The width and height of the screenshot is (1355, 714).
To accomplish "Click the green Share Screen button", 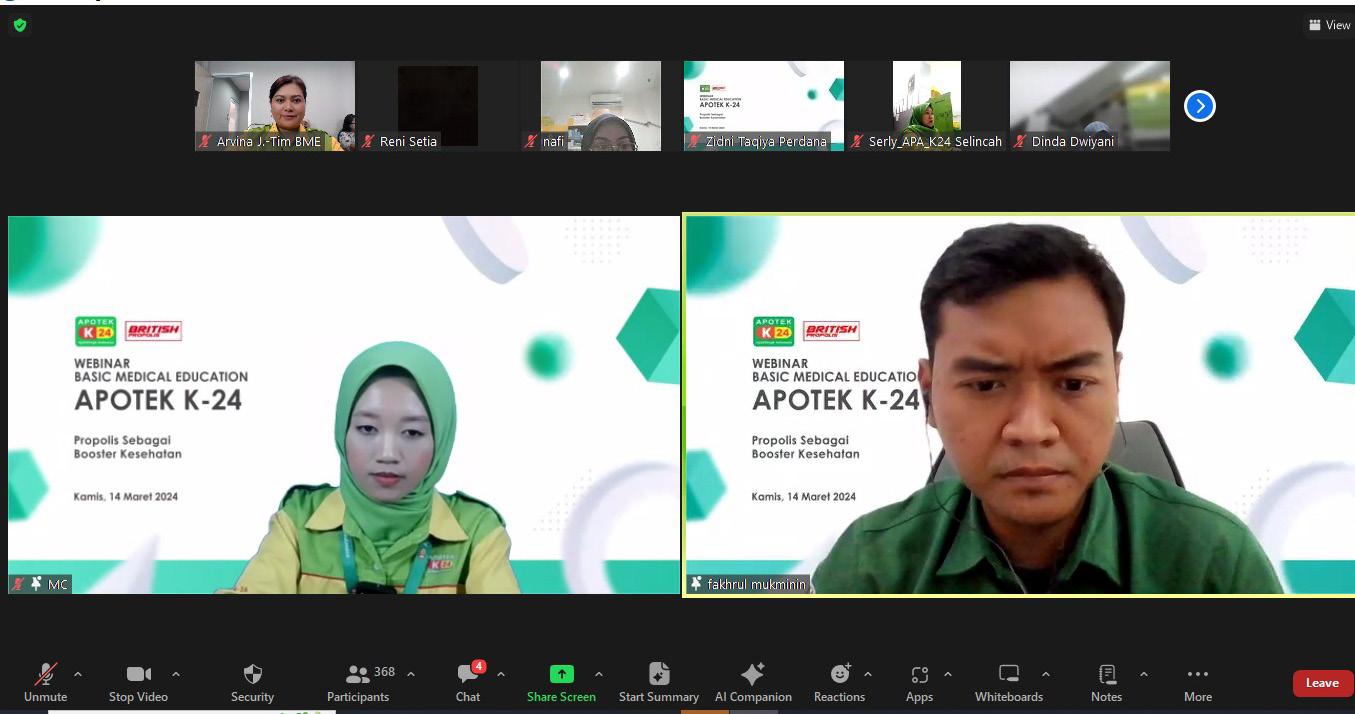I will click(561, 683).
